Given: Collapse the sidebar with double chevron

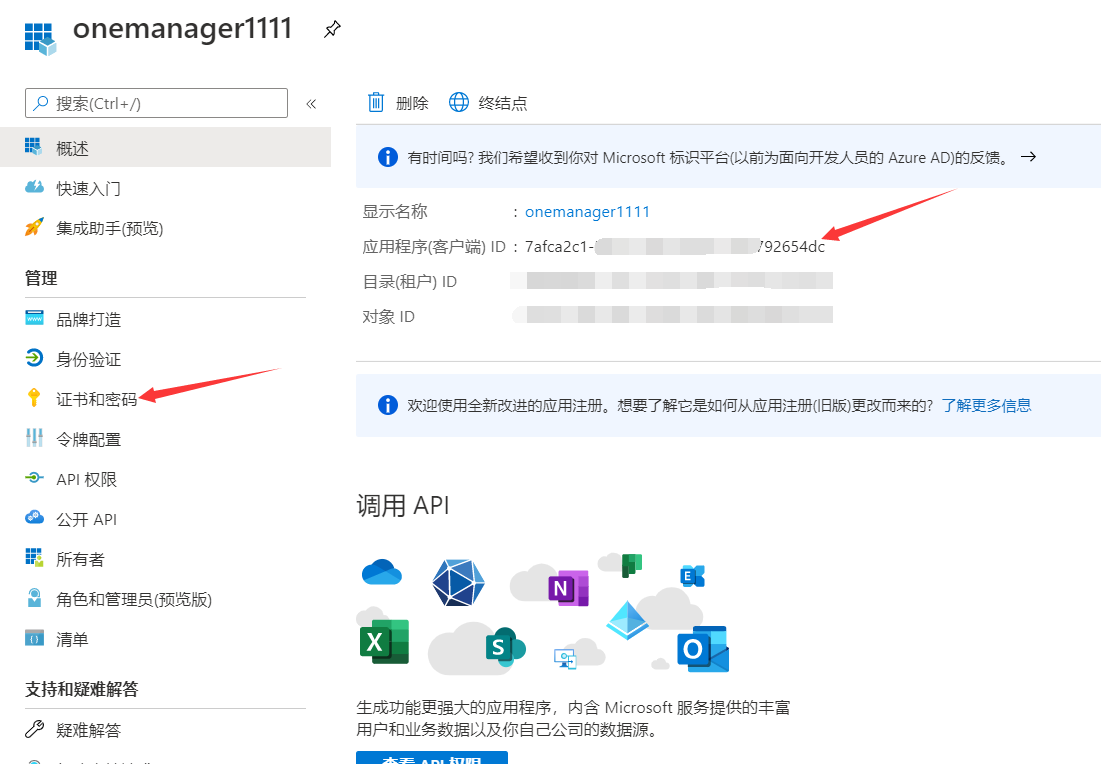Looking at the screenshot, I should pos(311,103).
